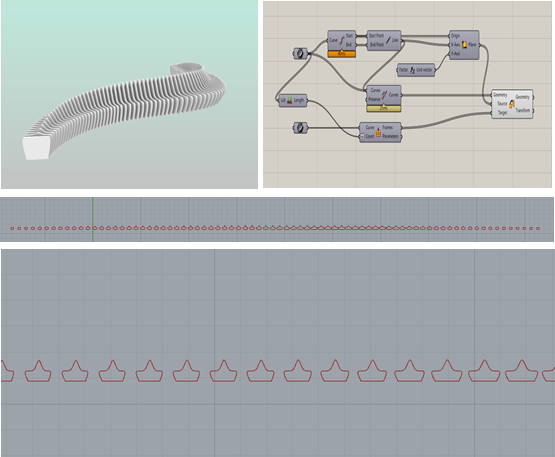Image resolution: width=555 pixels, height=457 pixels.
Task: Click the 'Preserve' input label
Action: (374, 99)
